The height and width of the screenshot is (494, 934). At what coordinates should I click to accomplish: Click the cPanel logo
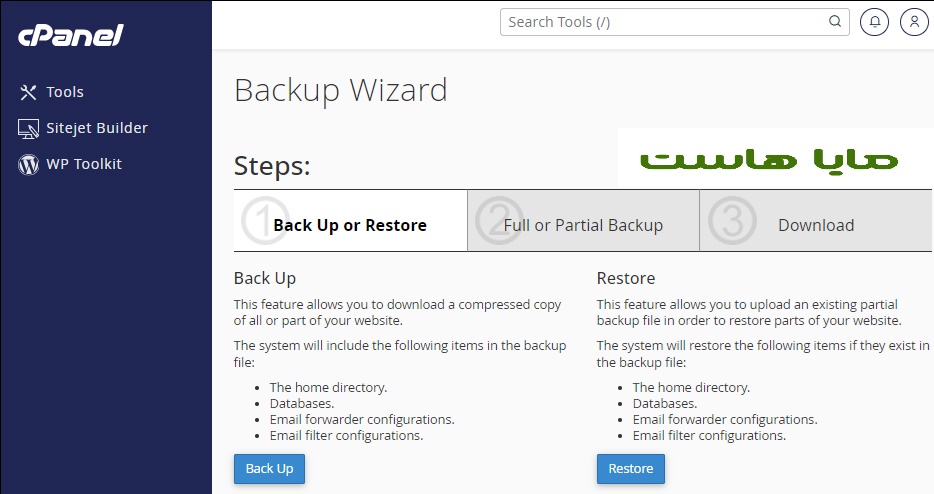pyautogui.click(x=70, y=36)
